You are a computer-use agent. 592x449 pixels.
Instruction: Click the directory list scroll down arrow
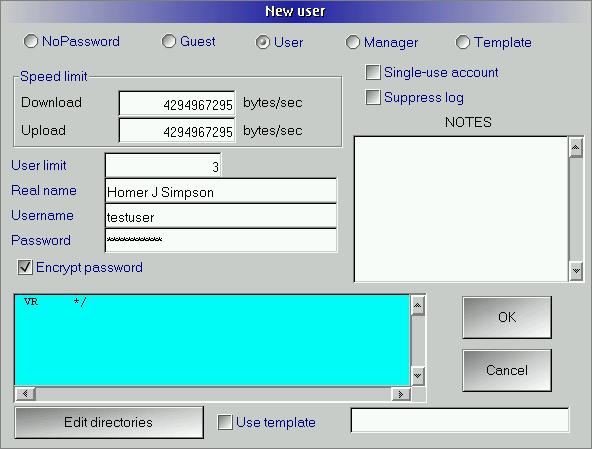[418, 376]
